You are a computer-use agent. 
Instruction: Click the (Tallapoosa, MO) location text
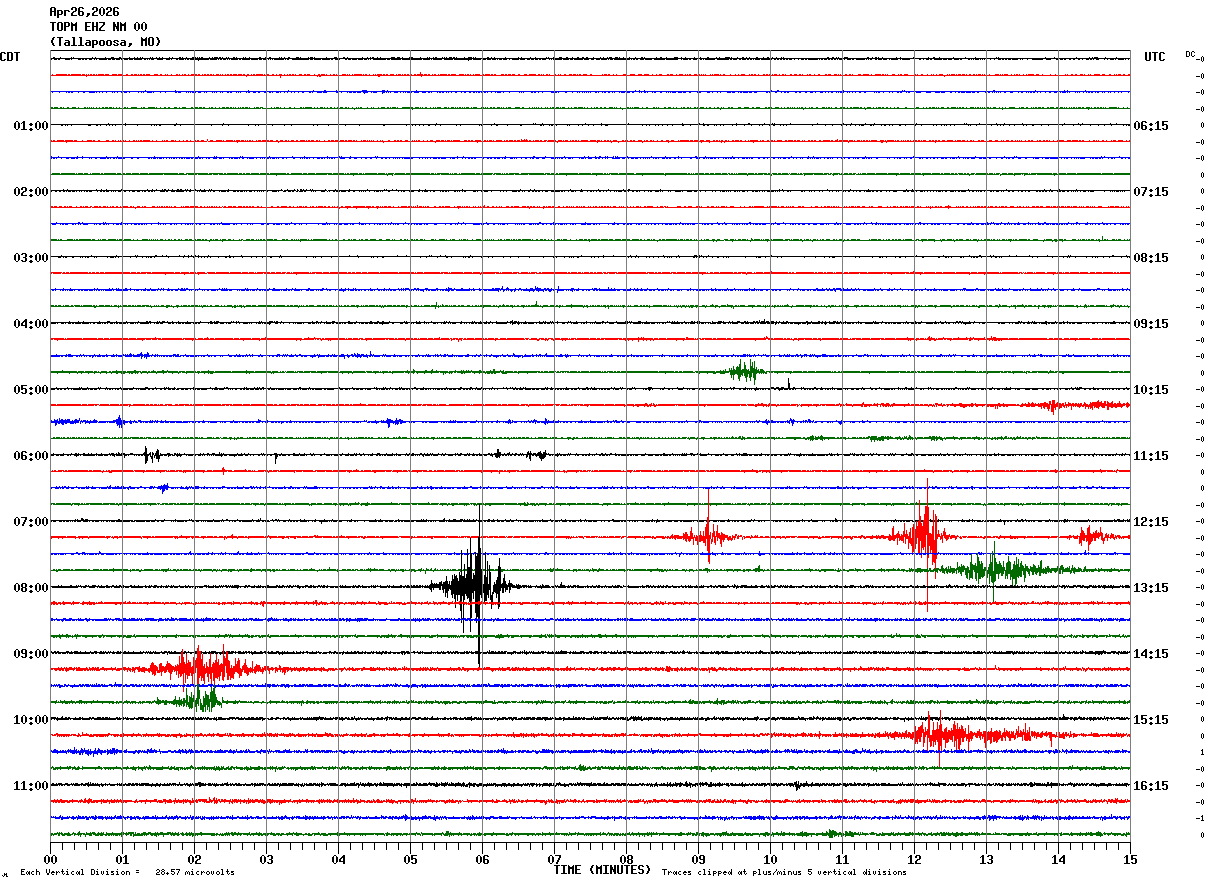[105, 42]
